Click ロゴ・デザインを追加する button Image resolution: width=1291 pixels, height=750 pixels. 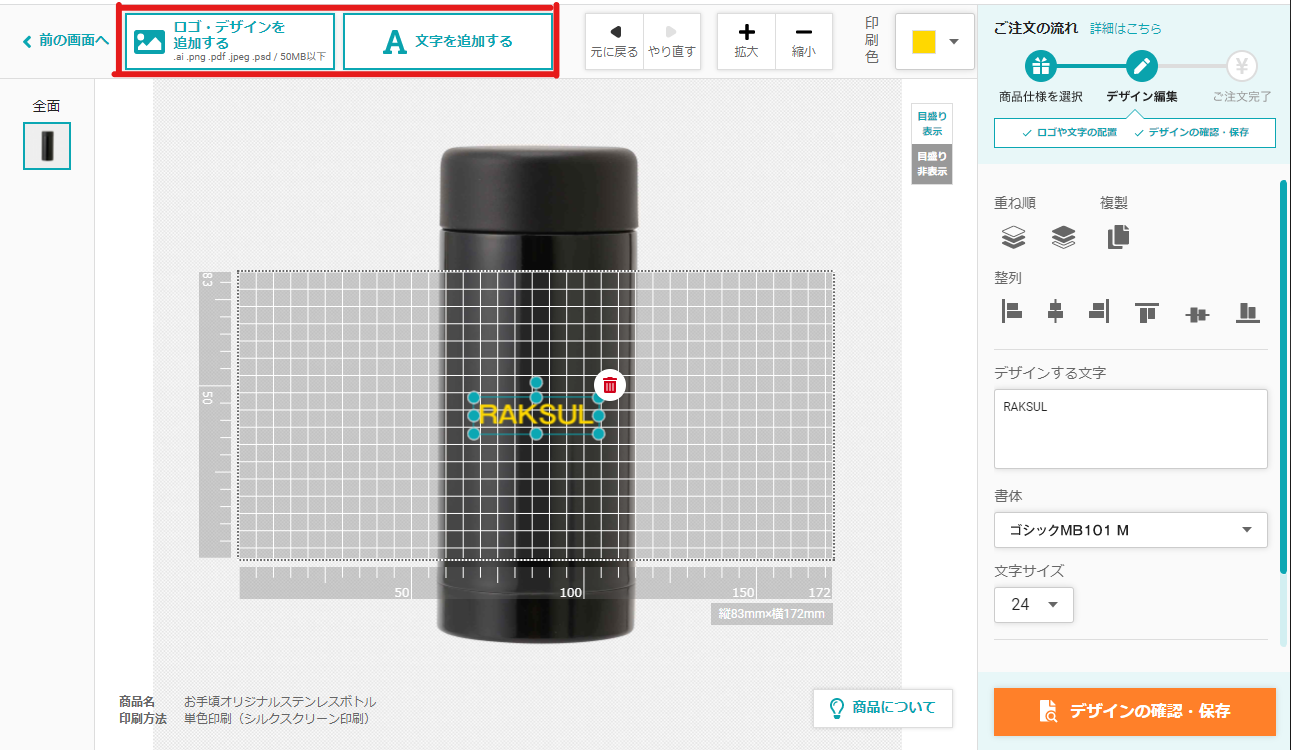click(230, 42)
